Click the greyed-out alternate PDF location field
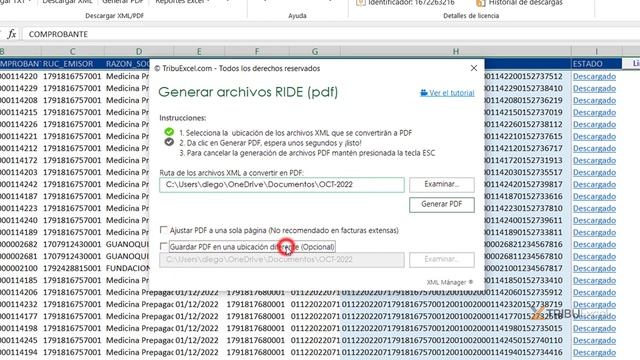This screenshot has height=360, width=640. pyautogui.click(x=282, y=260)
